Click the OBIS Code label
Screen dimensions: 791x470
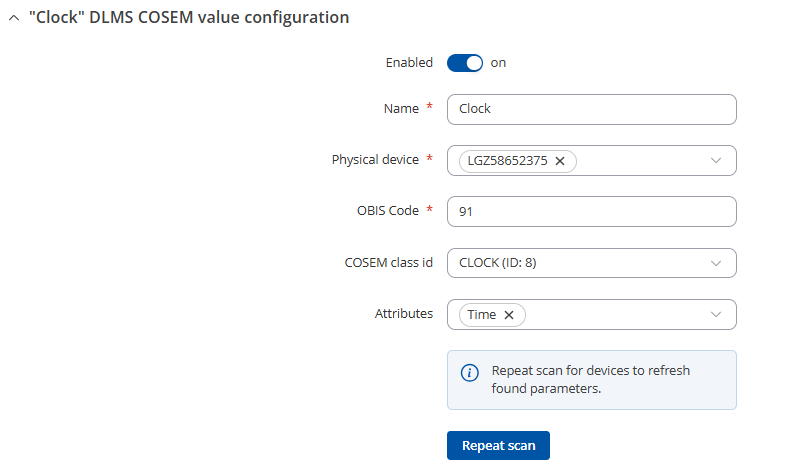[x=387, y=210]
